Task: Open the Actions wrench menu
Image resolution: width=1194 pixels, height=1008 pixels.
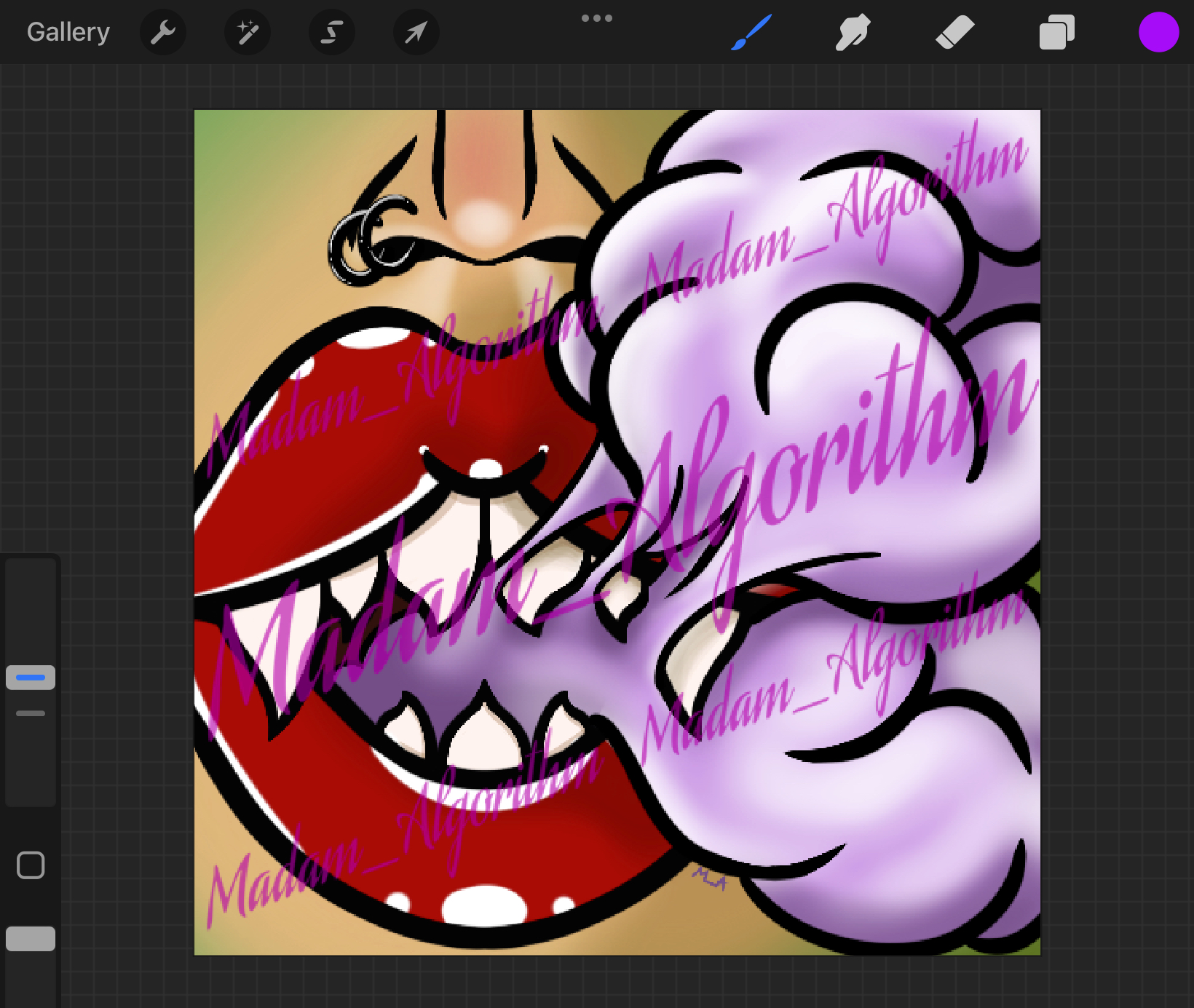Action: [163, 32]
